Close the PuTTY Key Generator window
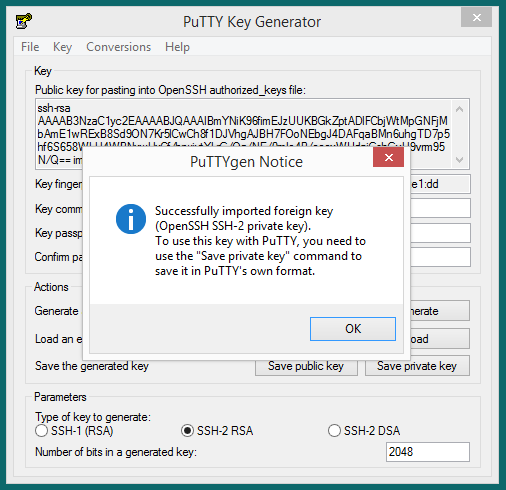The image size is (506, 490). click(476, 17)
